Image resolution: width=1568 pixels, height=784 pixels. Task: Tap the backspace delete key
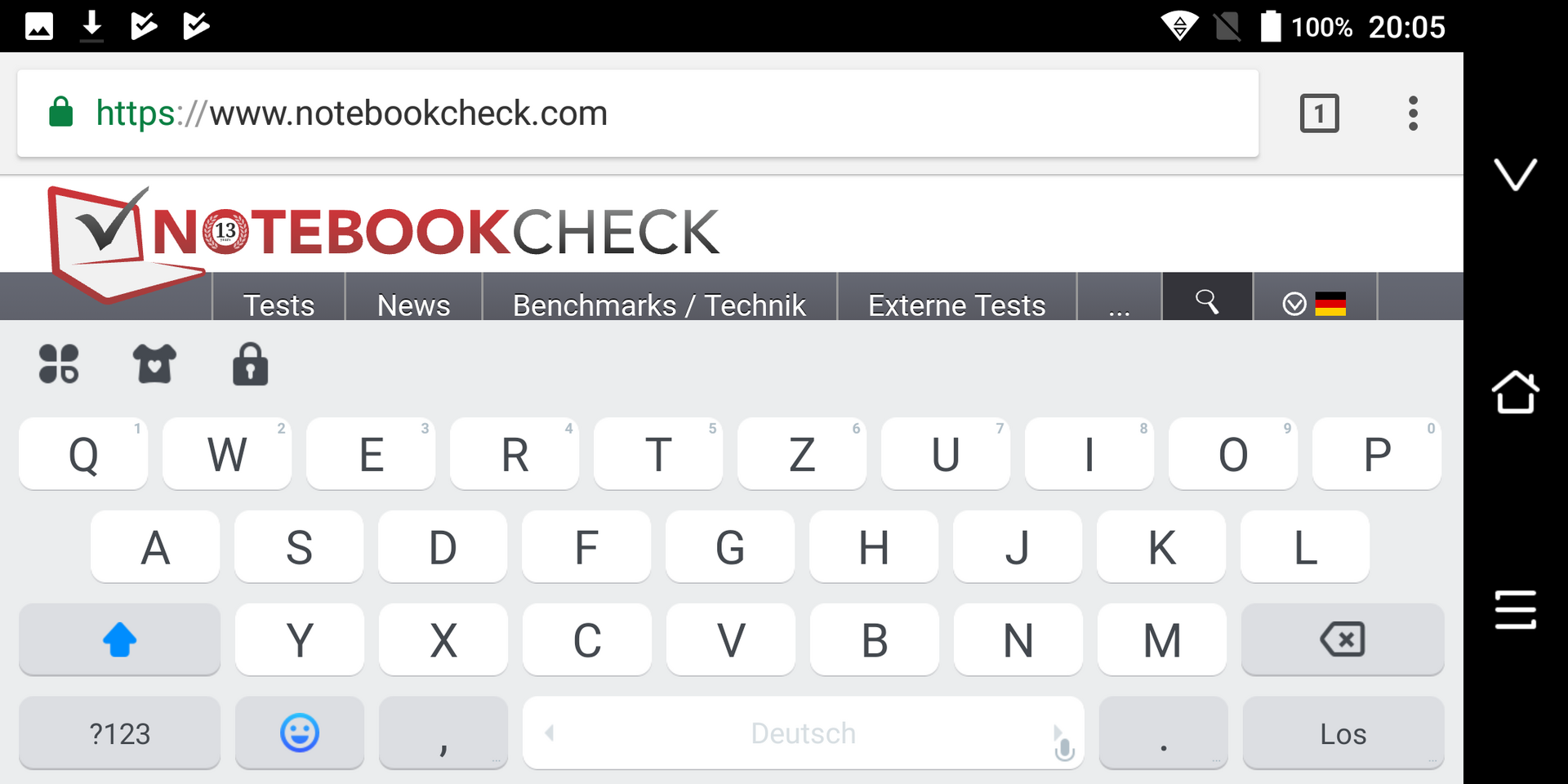tap(1343, 639)
